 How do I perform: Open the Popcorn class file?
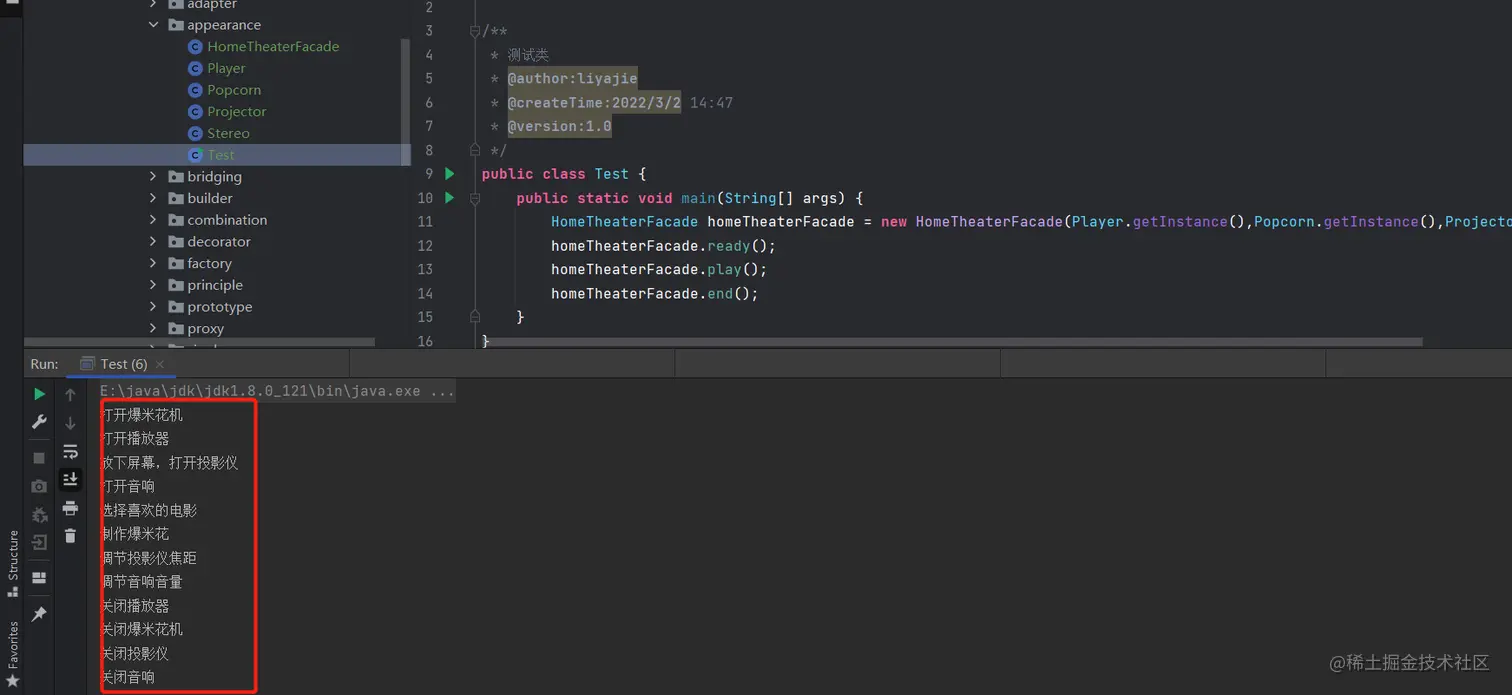point(225,90)
